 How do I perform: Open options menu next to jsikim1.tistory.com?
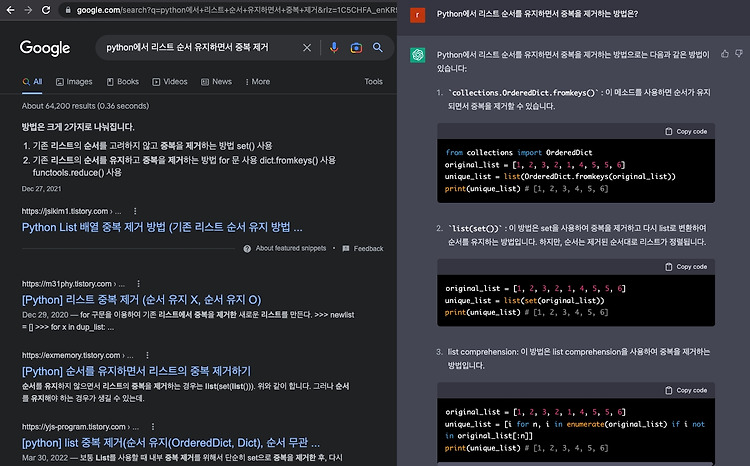click(x=135, y=211)
